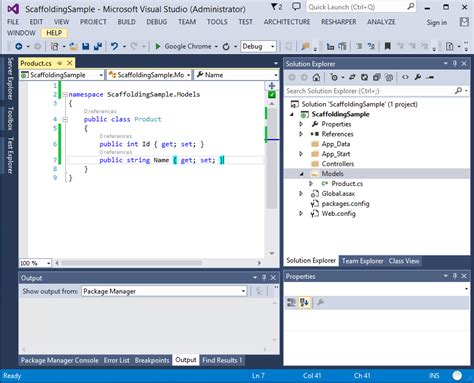
Task: Switch to the Team Explorer tab
Action: [362, 261]
